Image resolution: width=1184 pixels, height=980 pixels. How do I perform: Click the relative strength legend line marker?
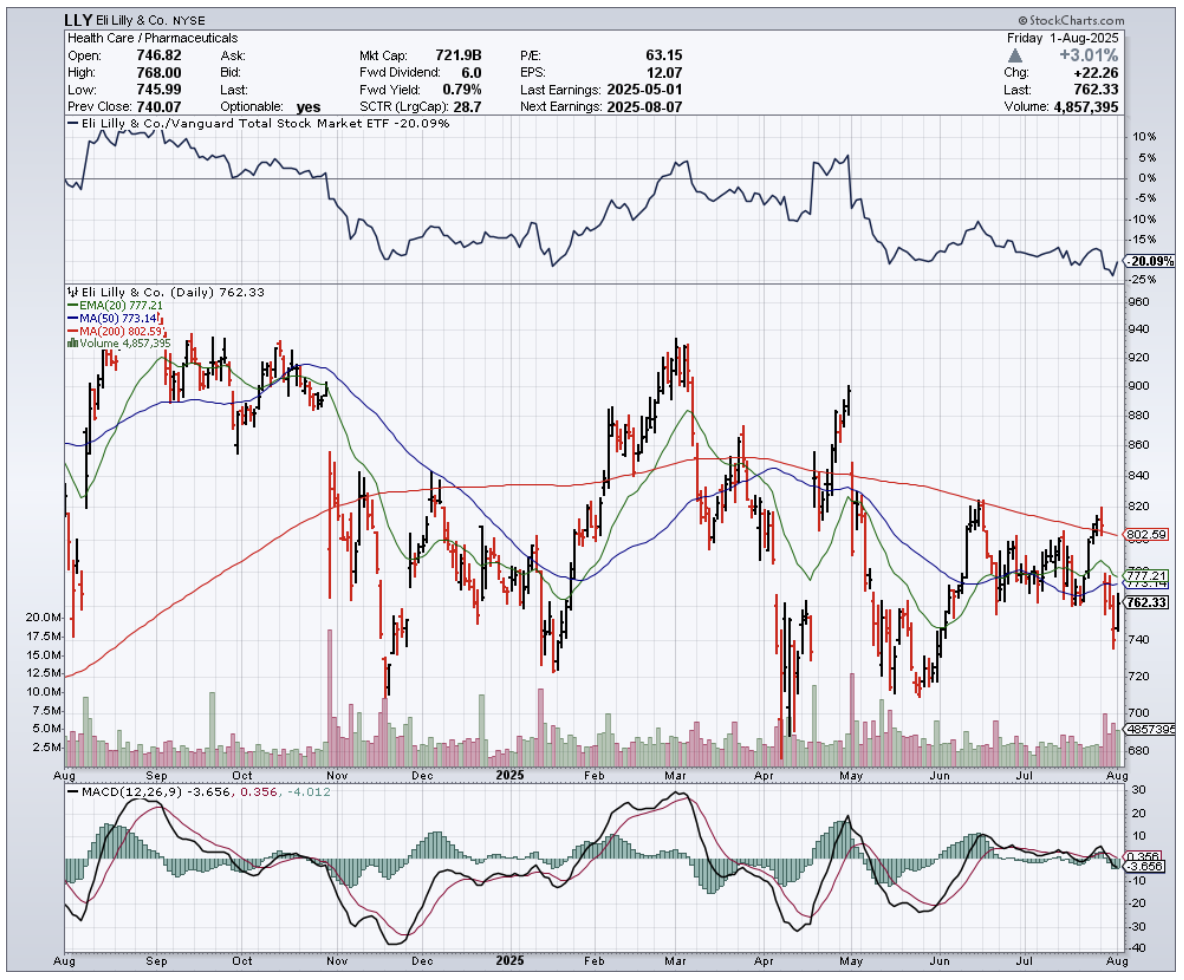[x=70, y=124]
